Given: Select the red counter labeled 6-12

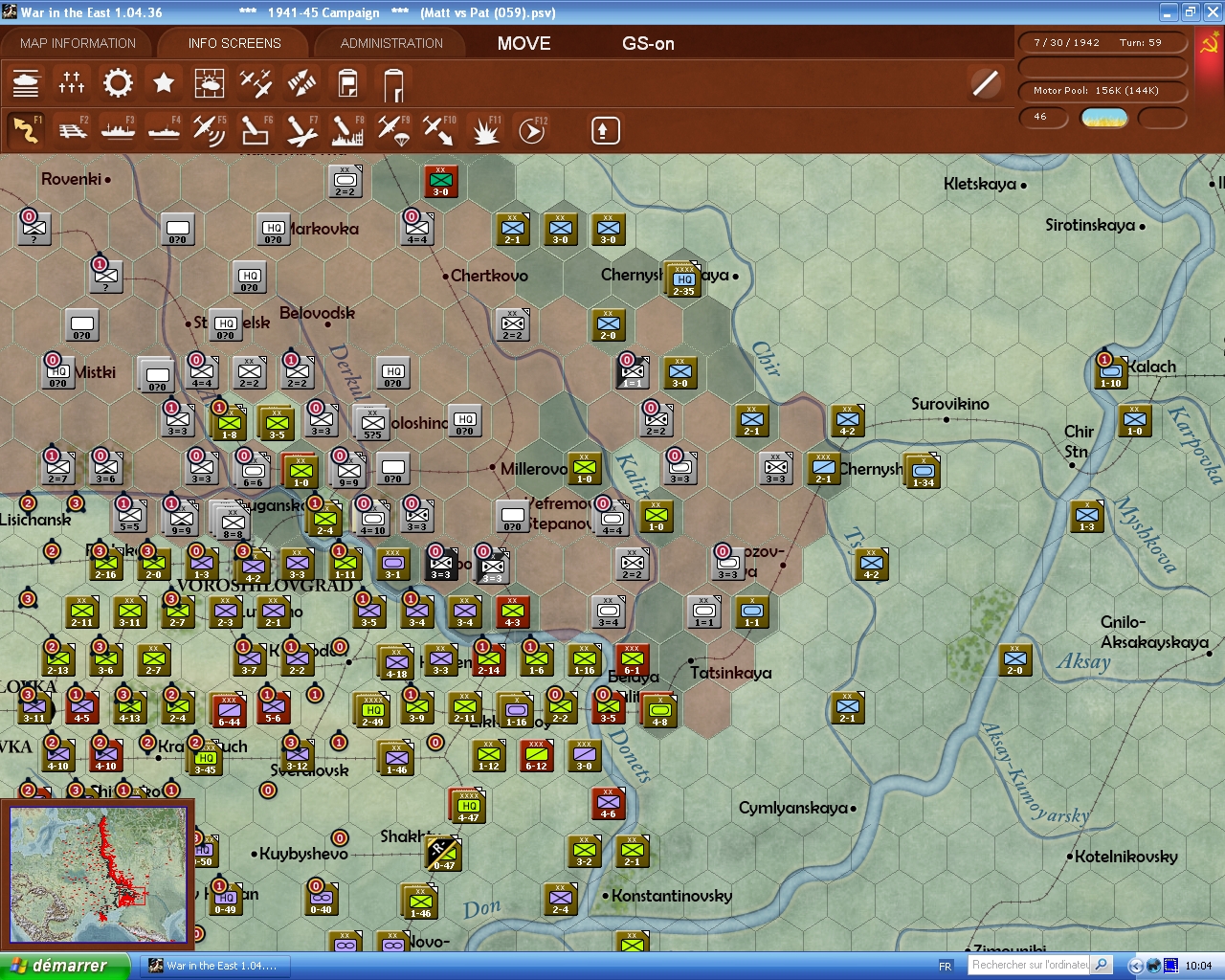Looking at the screenshot, I should tap(537, 755).
